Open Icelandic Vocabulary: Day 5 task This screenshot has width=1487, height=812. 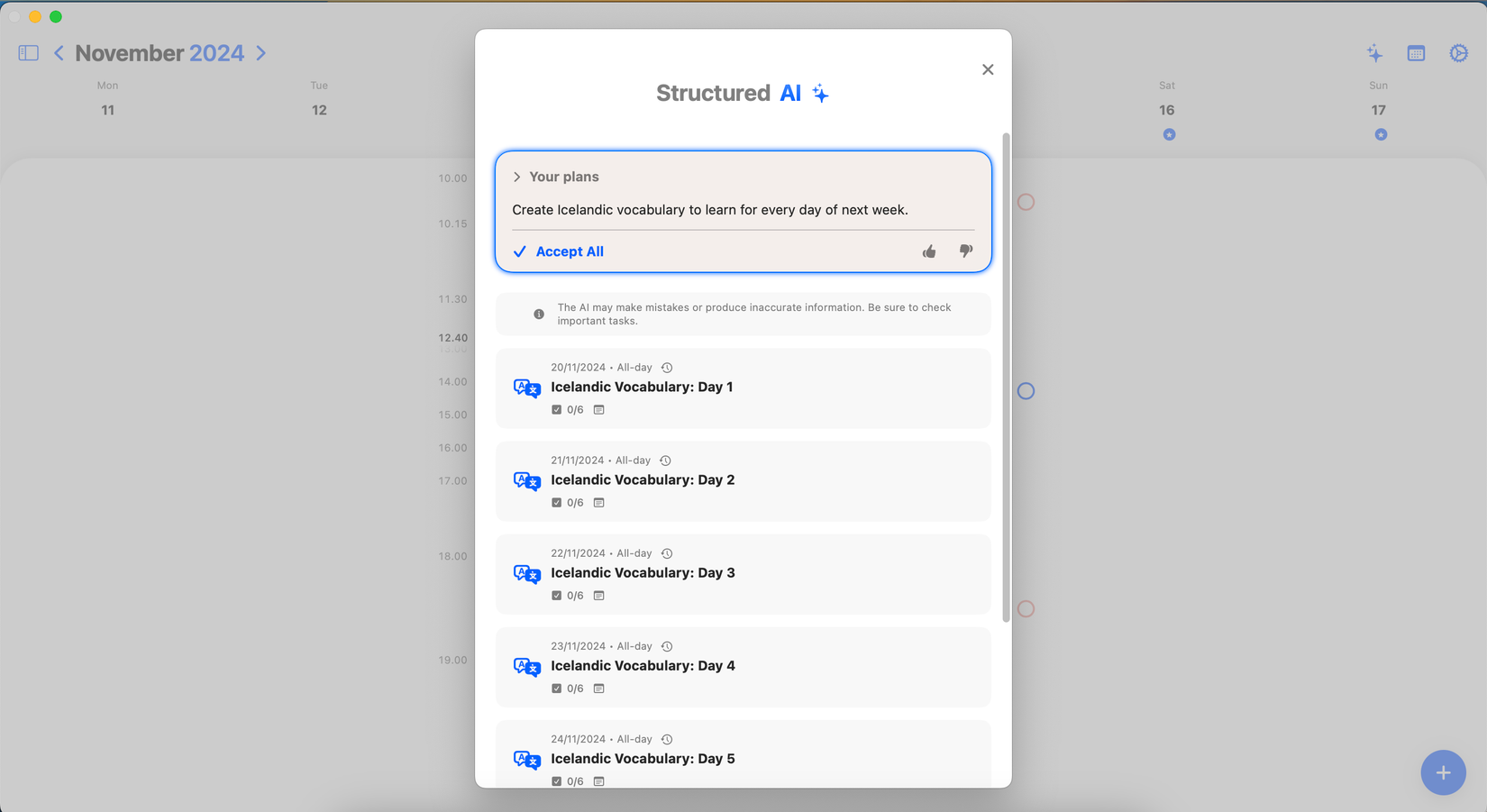coord(743,755)
